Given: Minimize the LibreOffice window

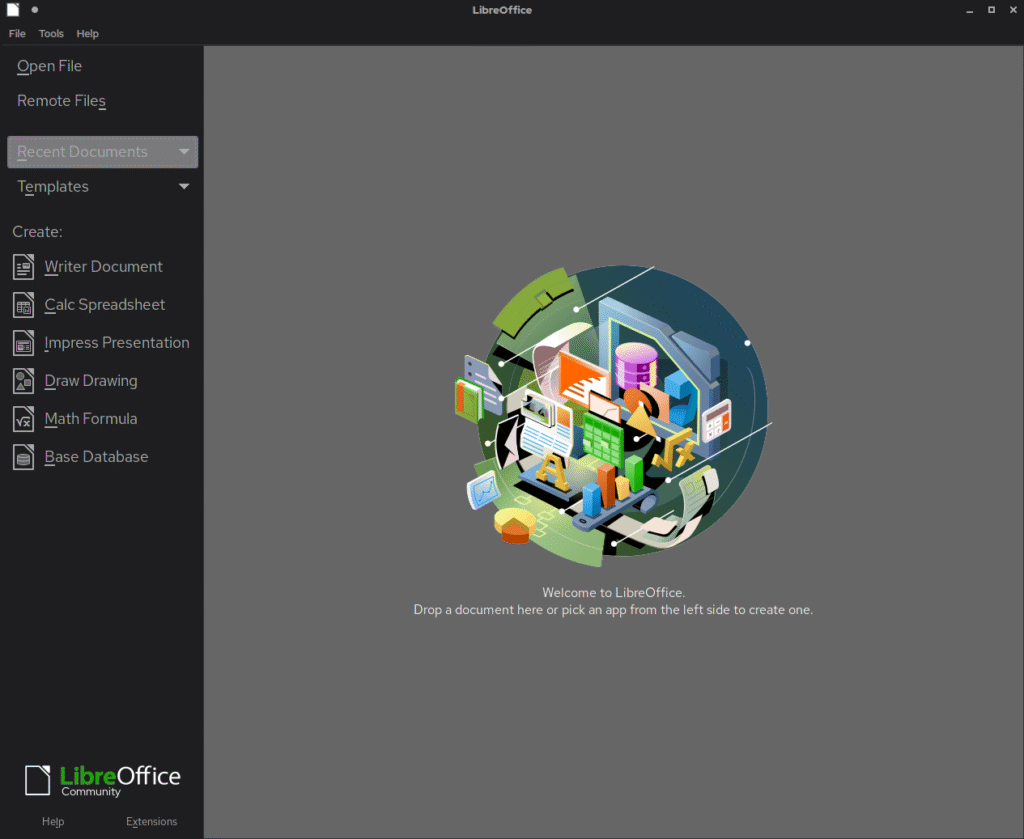Looking at the screenshot, I should tap(970, 10).
